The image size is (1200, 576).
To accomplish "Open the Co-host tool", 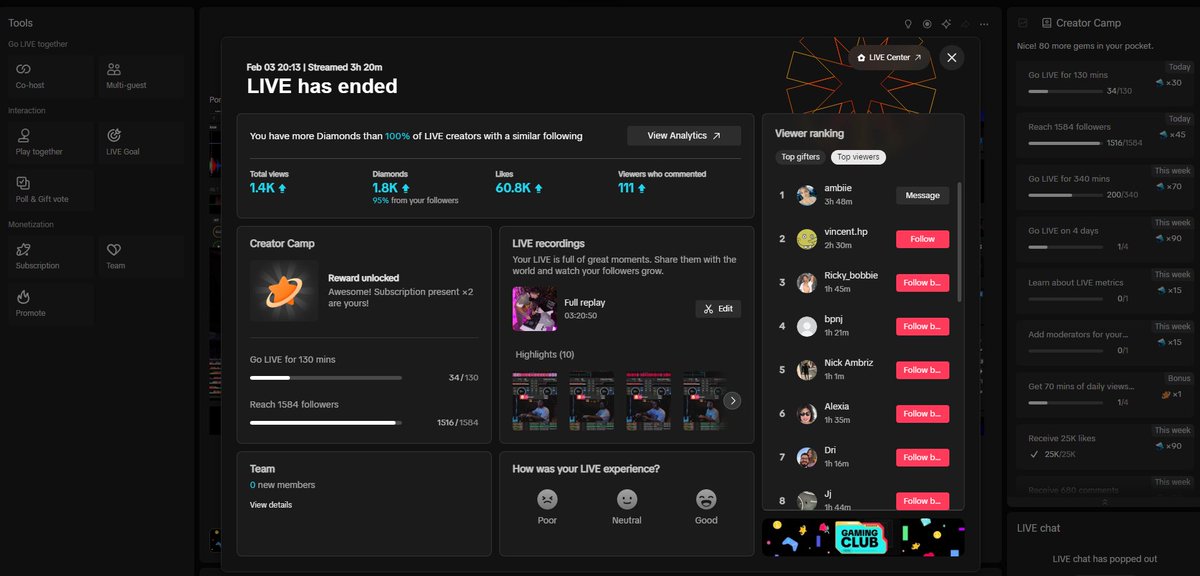I will point(49,75).
